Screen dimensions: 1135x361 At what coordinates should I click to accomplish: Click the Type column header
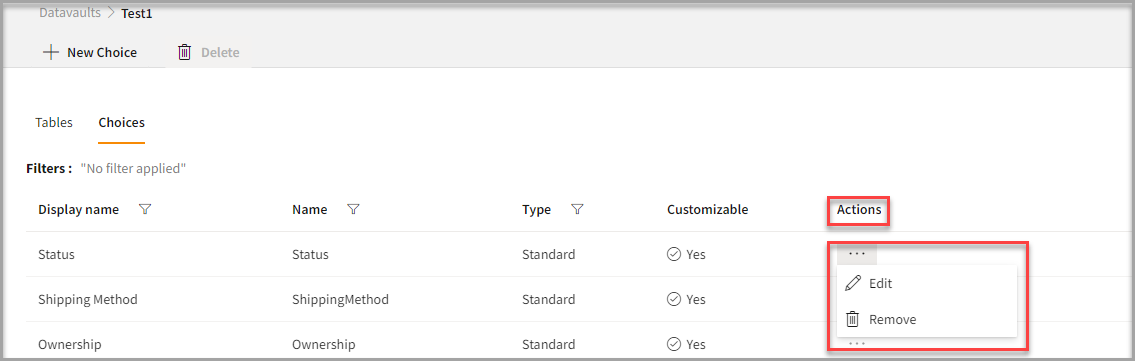click(x=536, y=210)
